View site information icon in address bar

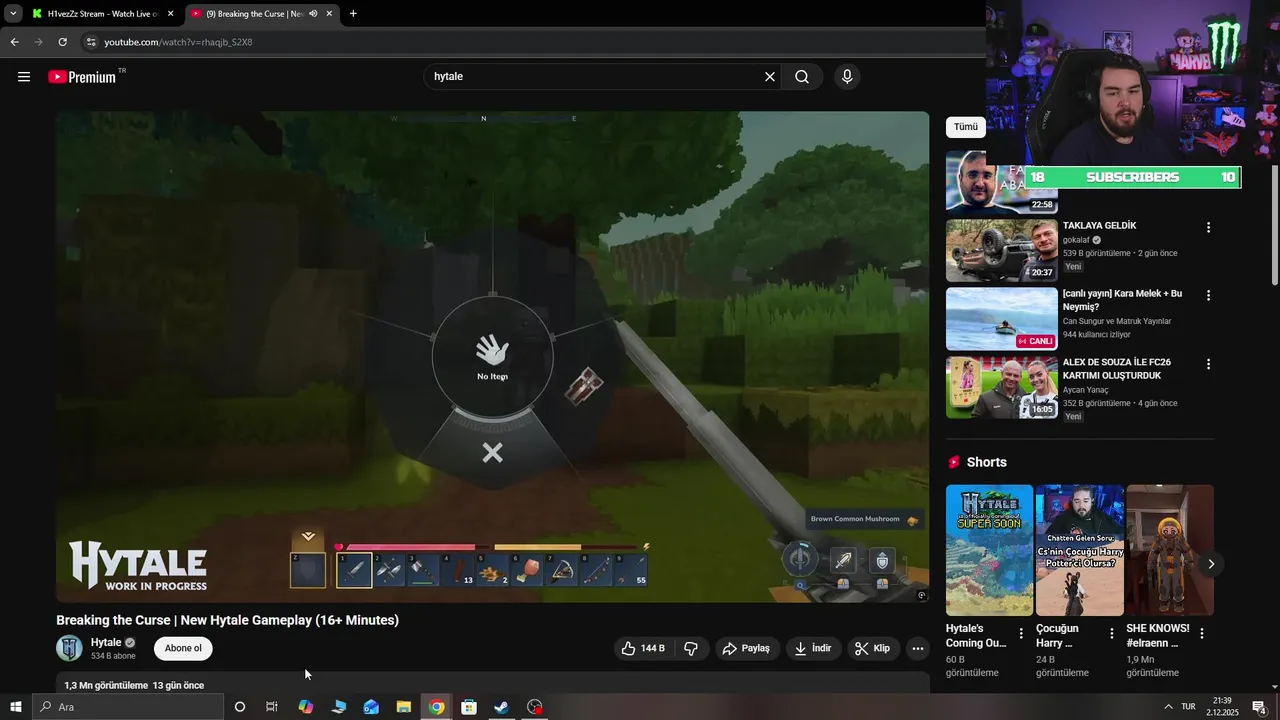point(91,42)
